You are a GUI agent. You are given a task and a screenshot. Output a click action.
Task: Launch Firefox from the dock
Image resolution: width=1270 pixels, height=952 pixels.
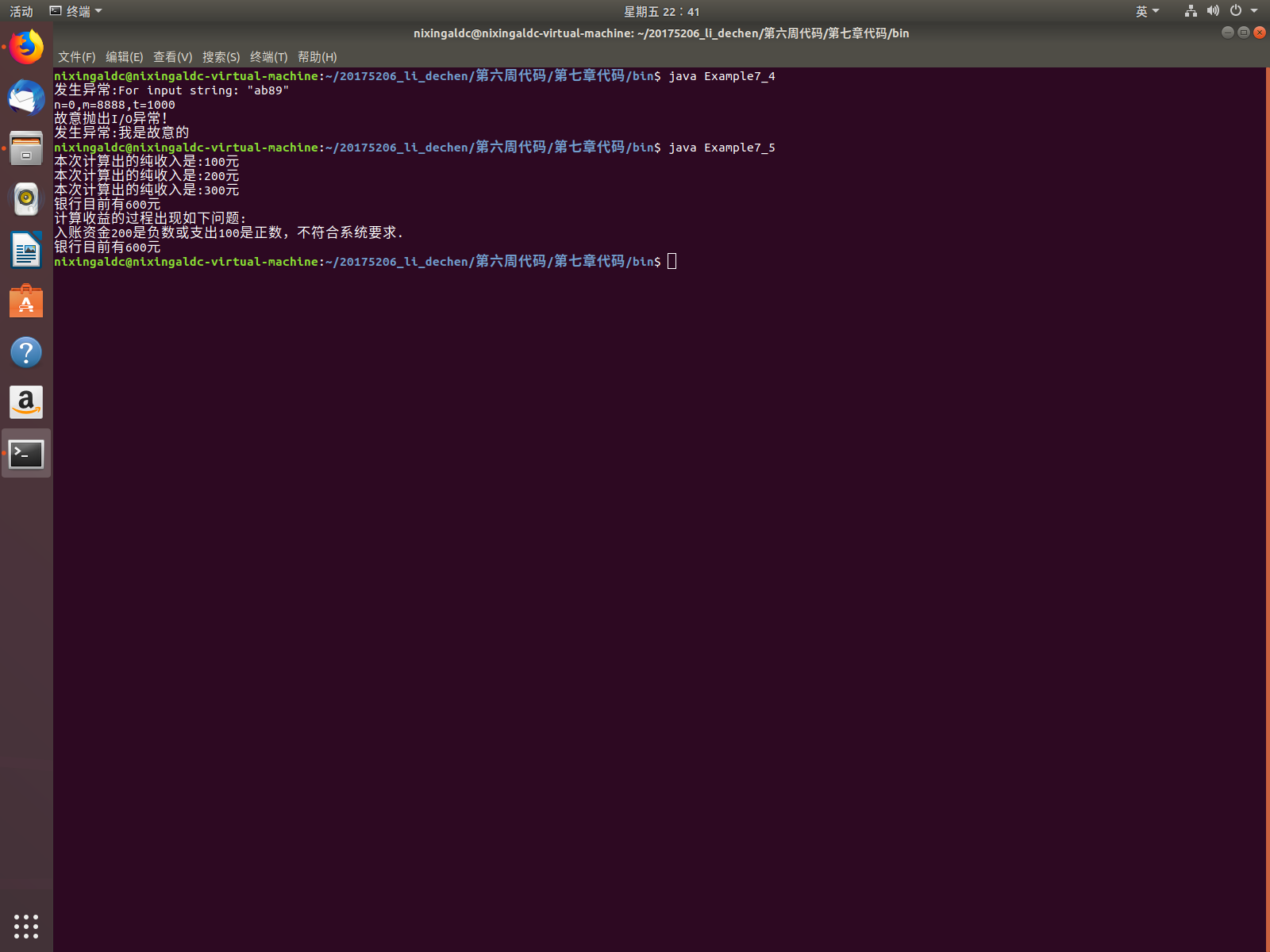(26, 47)
